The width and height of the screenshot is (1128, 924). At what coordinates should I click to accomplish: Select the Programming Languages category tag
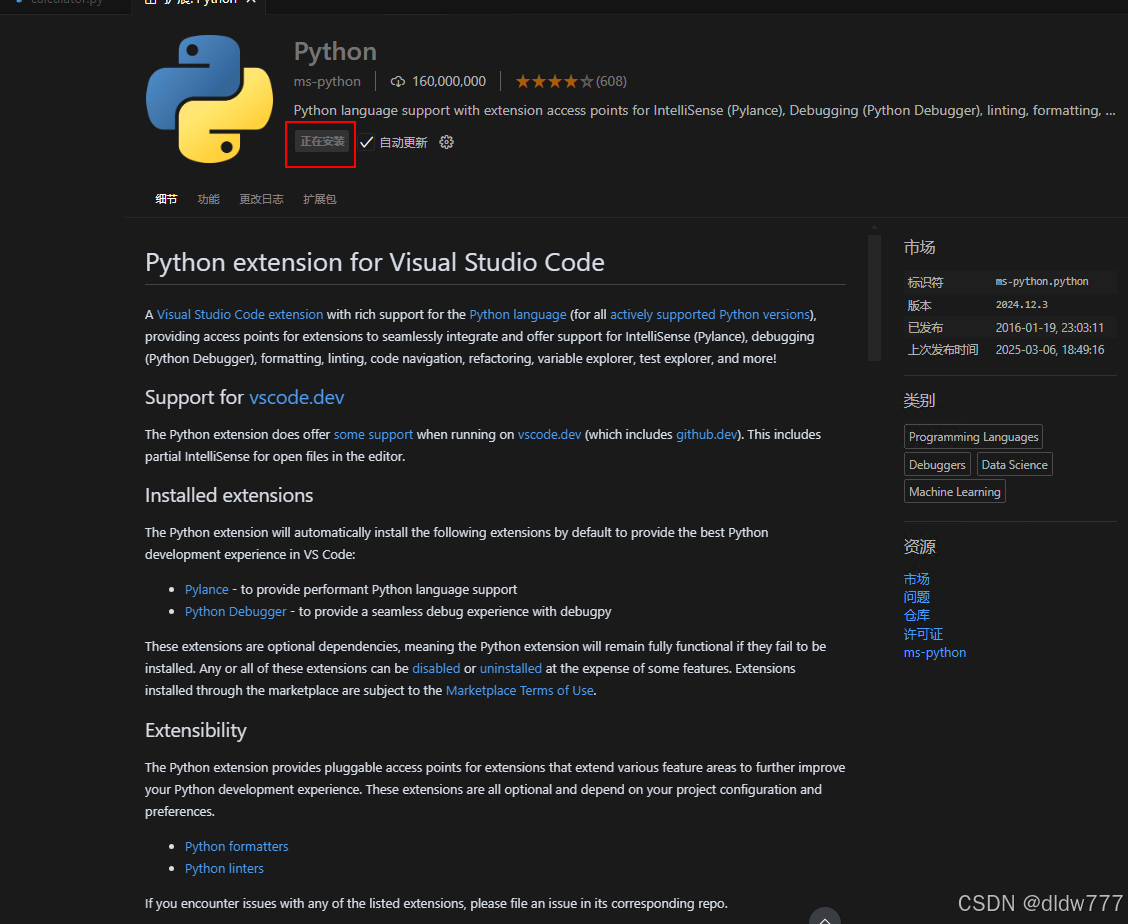point(973,437)
